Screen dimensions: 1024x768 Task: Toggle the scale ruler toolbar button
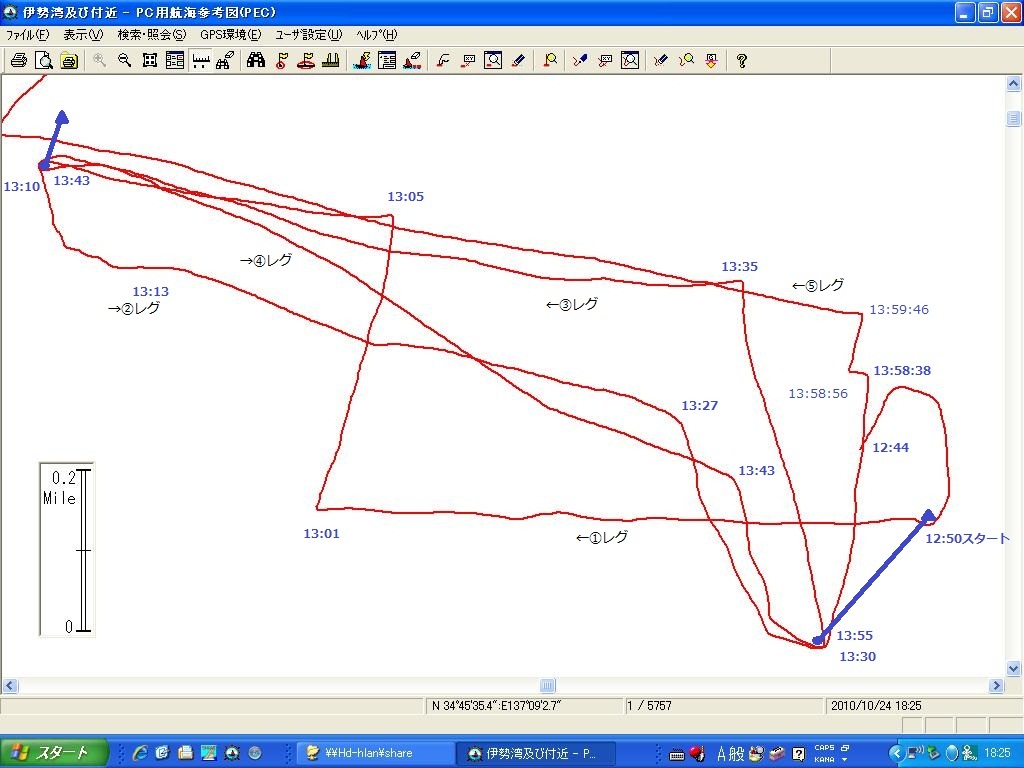(200, 61)
